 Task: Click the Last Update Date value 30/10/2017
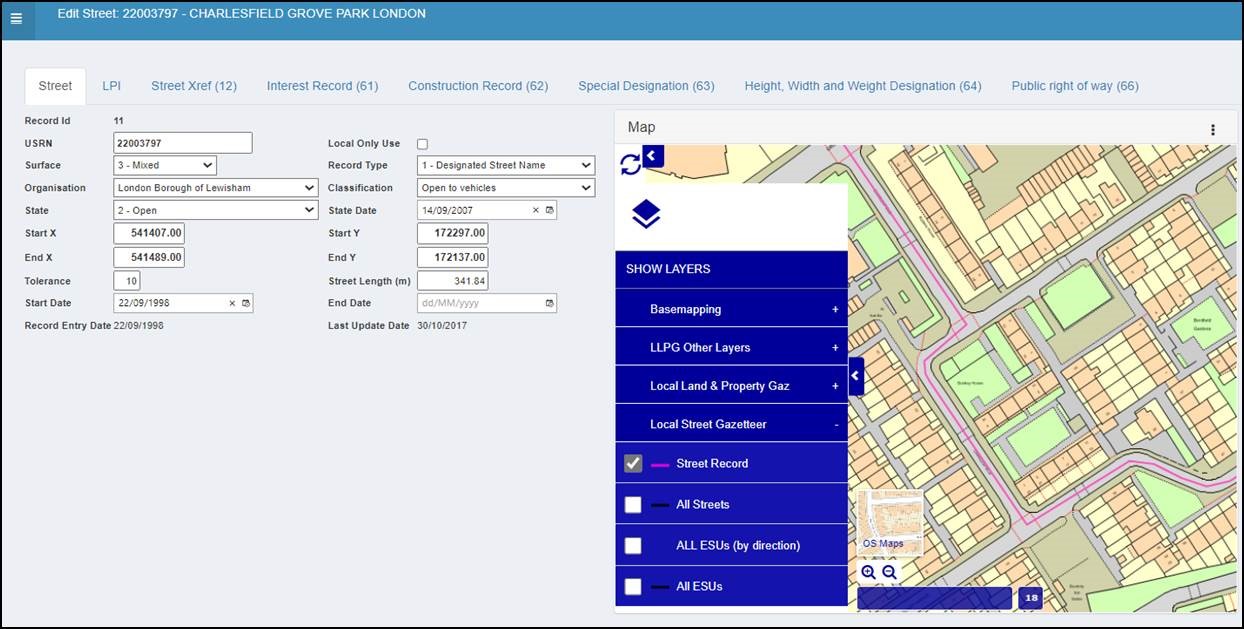click(442, 326)
